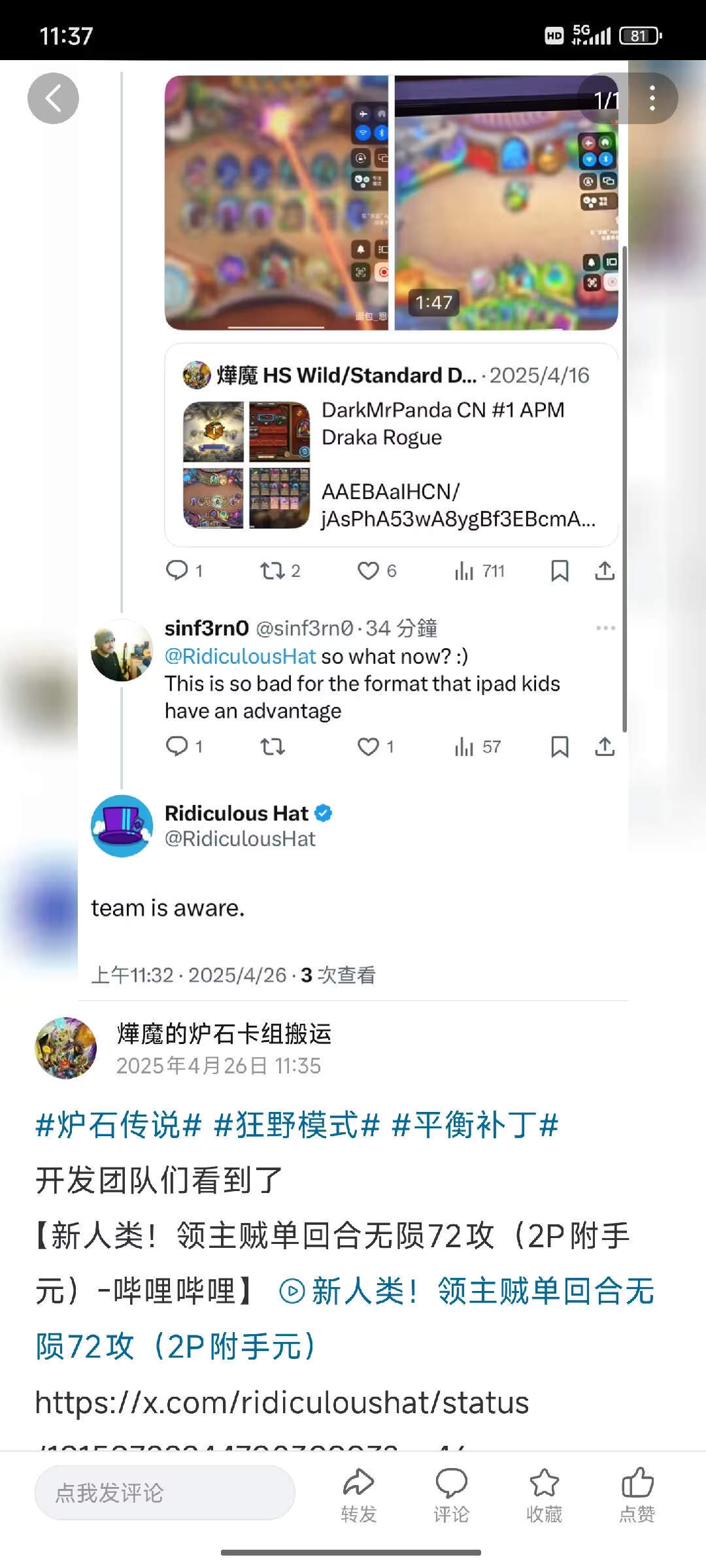This screenshot has width=706, height=1568.
Task: Open 燁魔的炉石卡组搬运 profile avatar
Action: [x=65, y=1048]
